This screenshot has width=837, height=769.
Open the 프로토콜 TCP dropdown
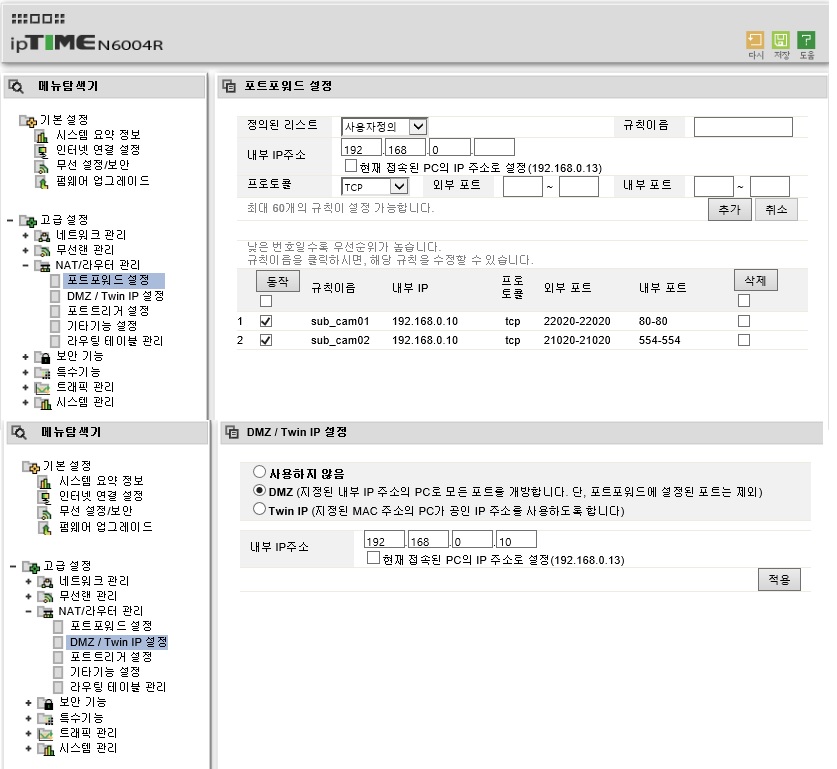(375, 186)
